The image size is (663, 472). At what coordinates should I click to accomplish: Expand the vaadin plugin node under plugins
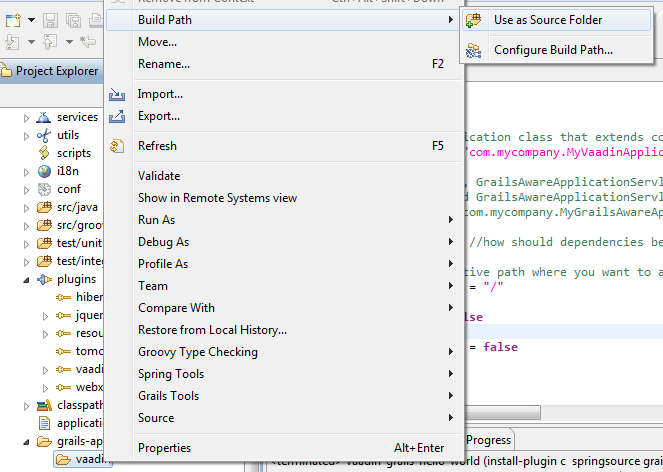(x=45, y=370)
